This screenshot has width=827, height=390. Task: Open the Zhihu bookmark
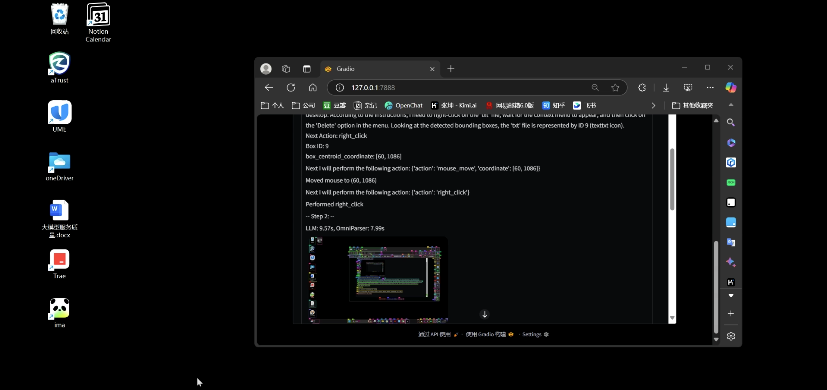(554, 106)
